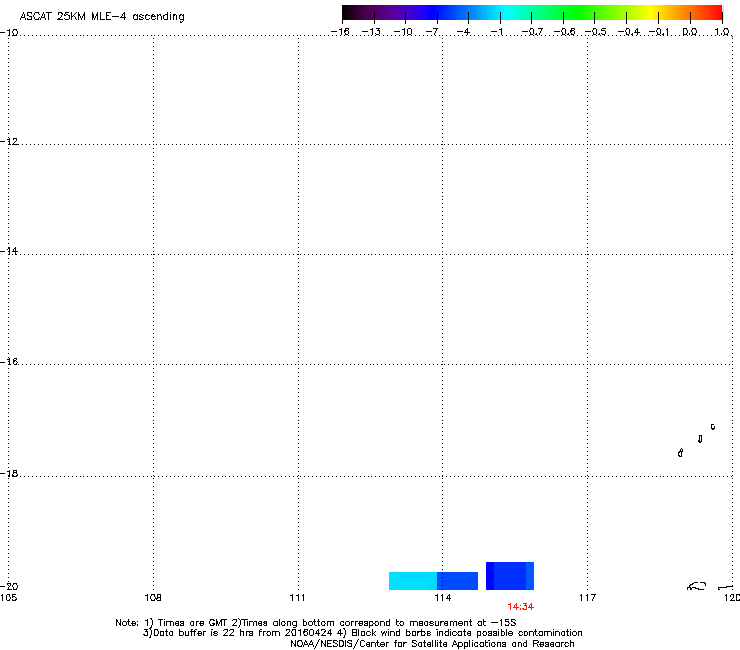Click colorbar value -7

432,32
